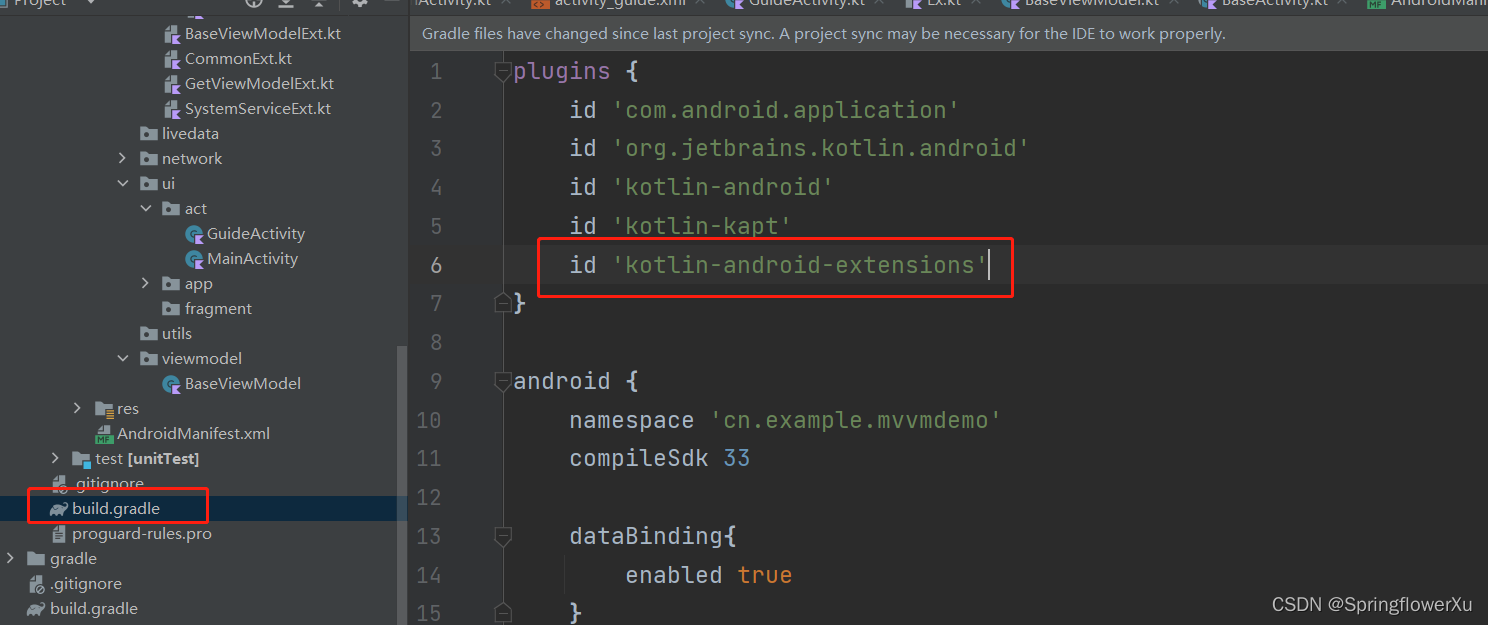Viewport: 1488px width, 625px height.
Task: Fold the plugins block at line 1
Action: click(503, 72)
